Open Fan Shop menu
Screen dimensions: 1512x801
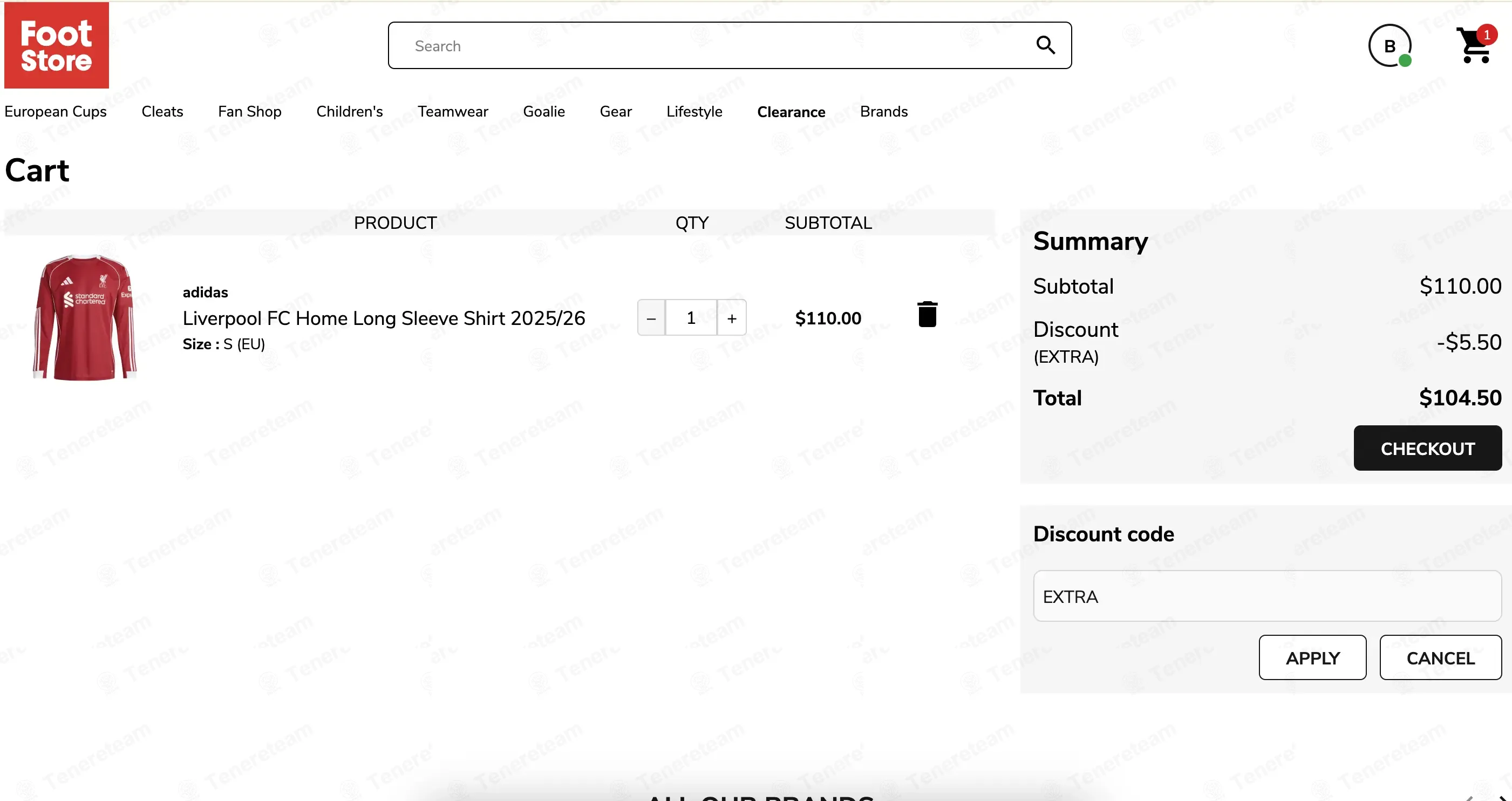click(250, 112)
